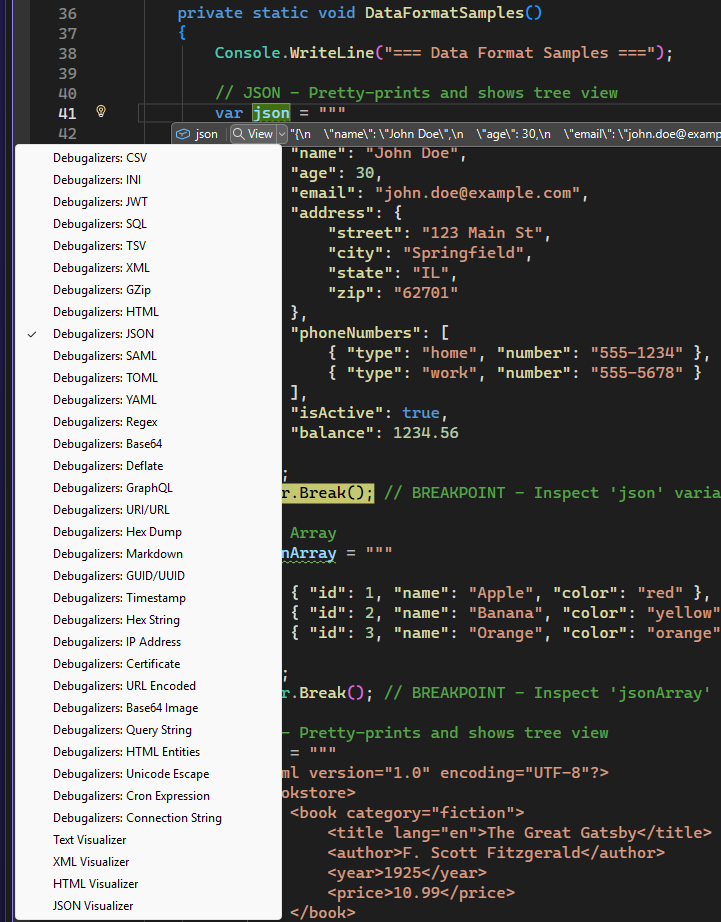This screenshot has width=721, height=922.
Task: Click the View magnifier button
Action: pyautogui.click(x=253, y=134)
